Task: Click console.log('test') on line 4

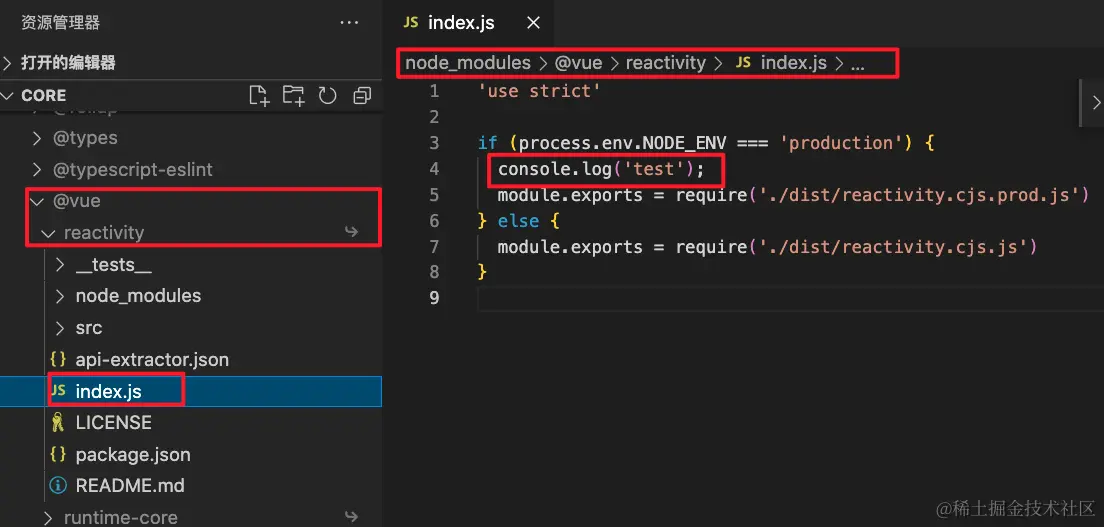Action: (601, 169)
